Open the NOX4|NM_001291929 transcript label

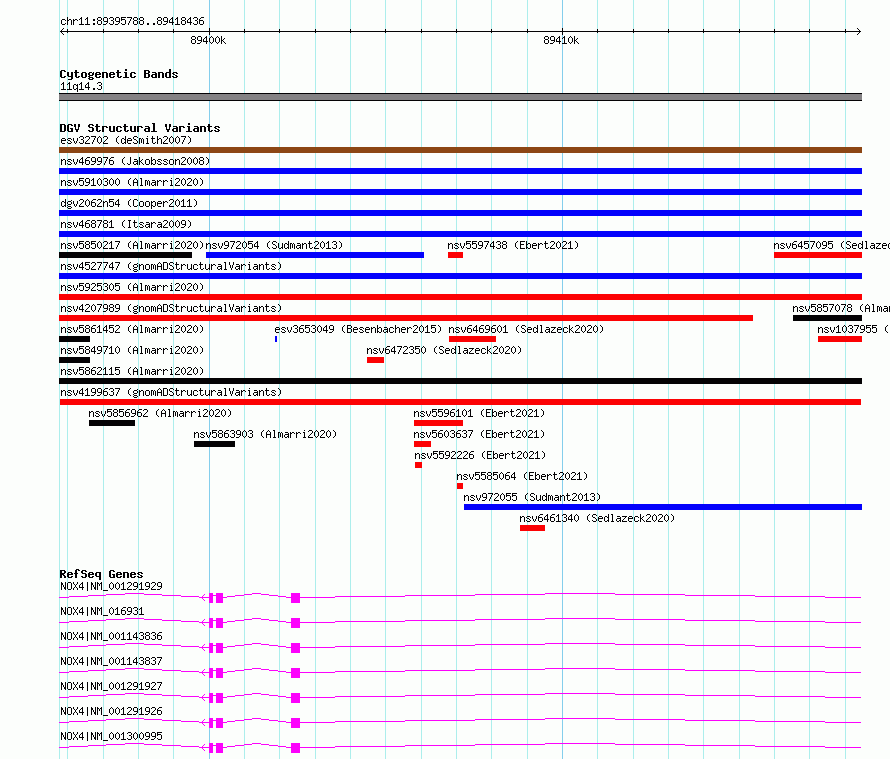(x=111, y=586)
